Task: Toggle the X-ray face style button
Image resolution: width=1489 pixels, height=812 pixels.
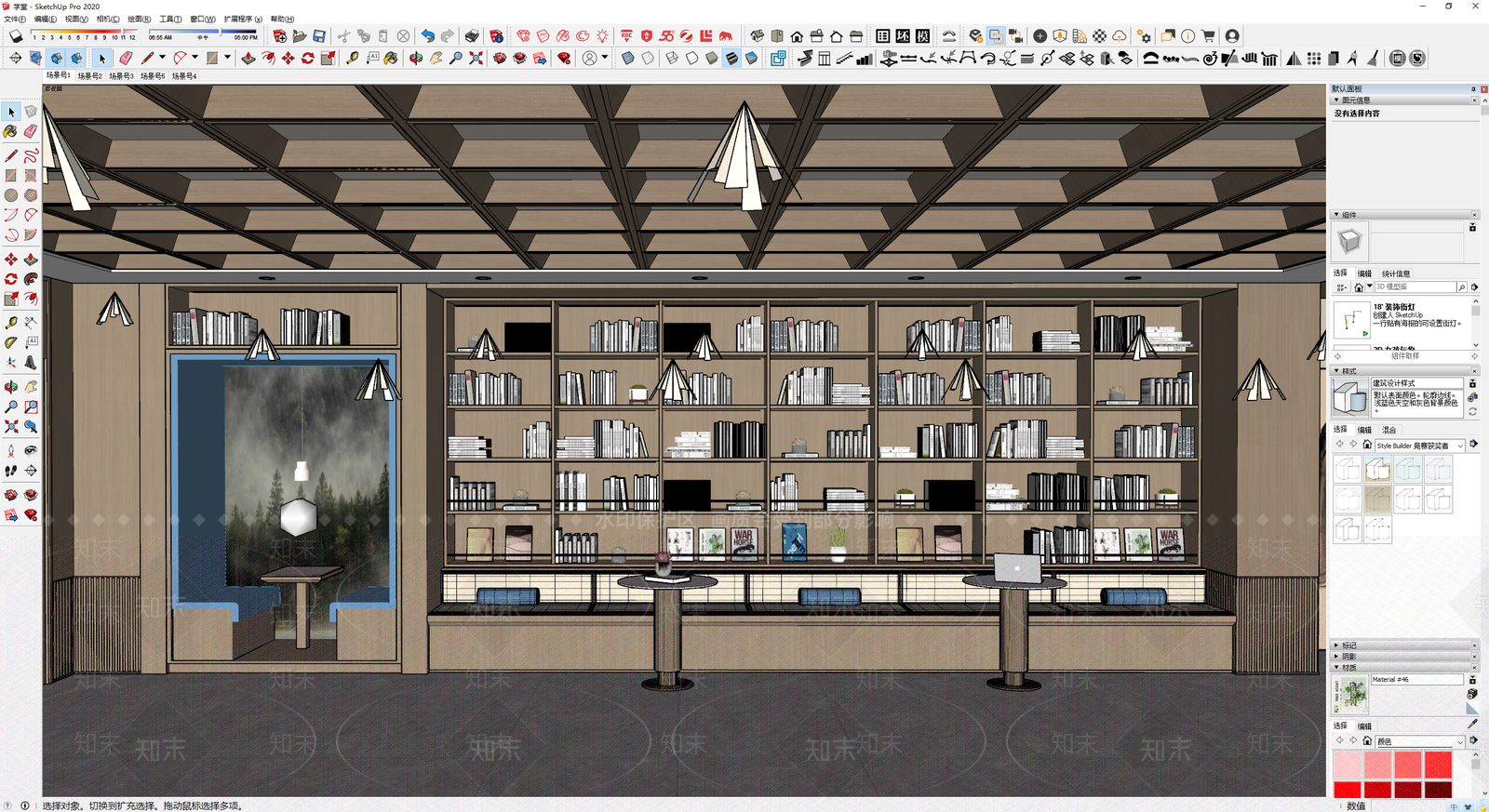Action: pyautogui.click(x=628, y=58)
